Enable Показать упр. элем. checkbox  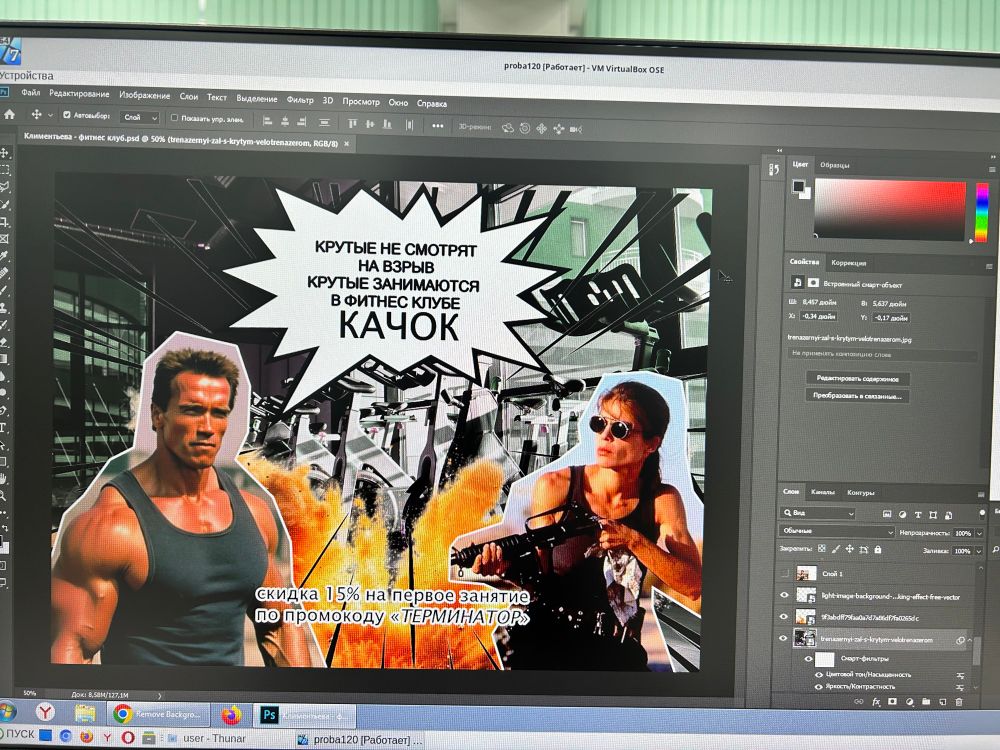coord(174,117)
